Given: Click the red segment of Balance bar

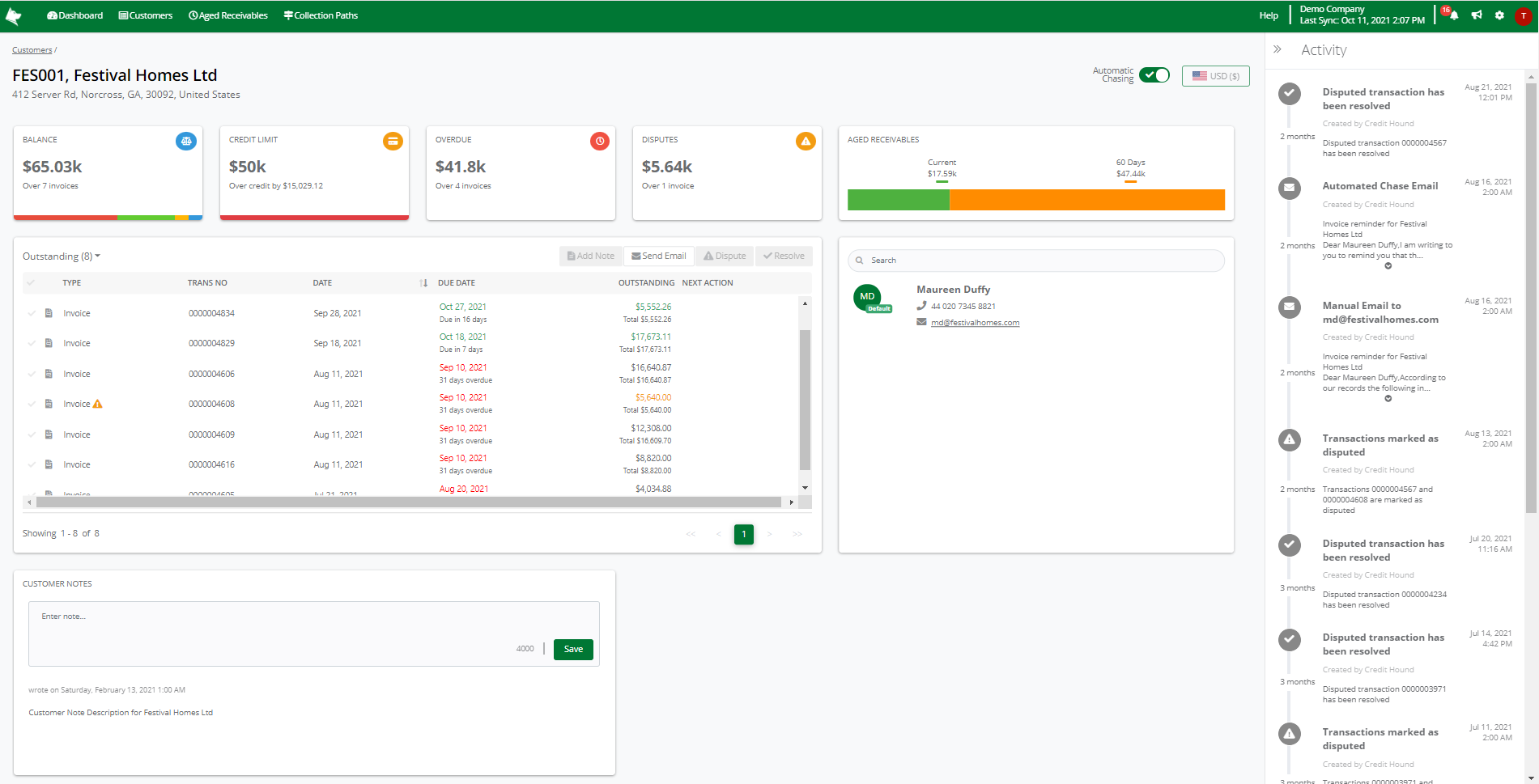Looking at the screenshot, I should pos(66,218).
